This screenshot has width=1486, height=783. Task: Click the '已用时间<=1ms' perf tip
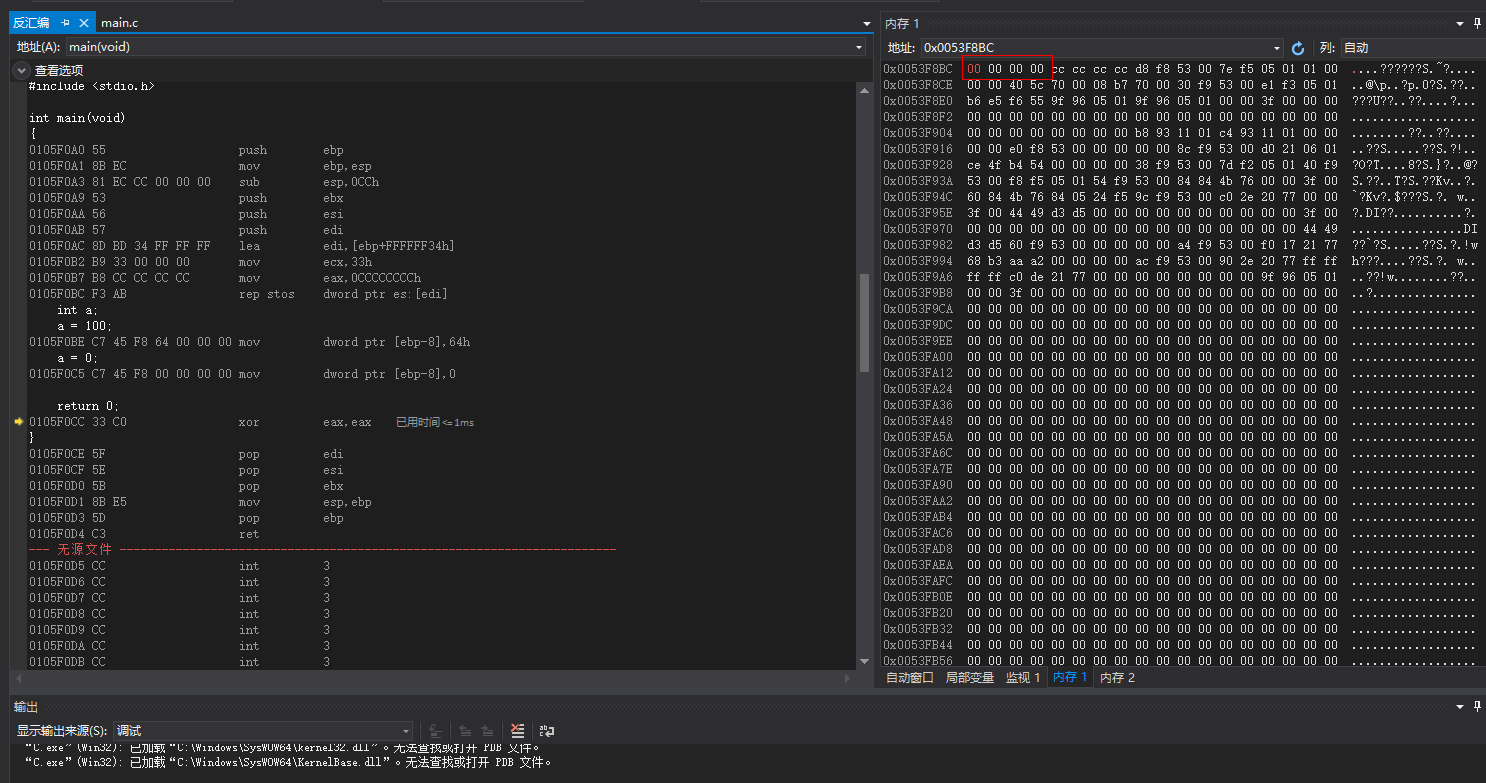pyautogui.click(x=435, y=422)
